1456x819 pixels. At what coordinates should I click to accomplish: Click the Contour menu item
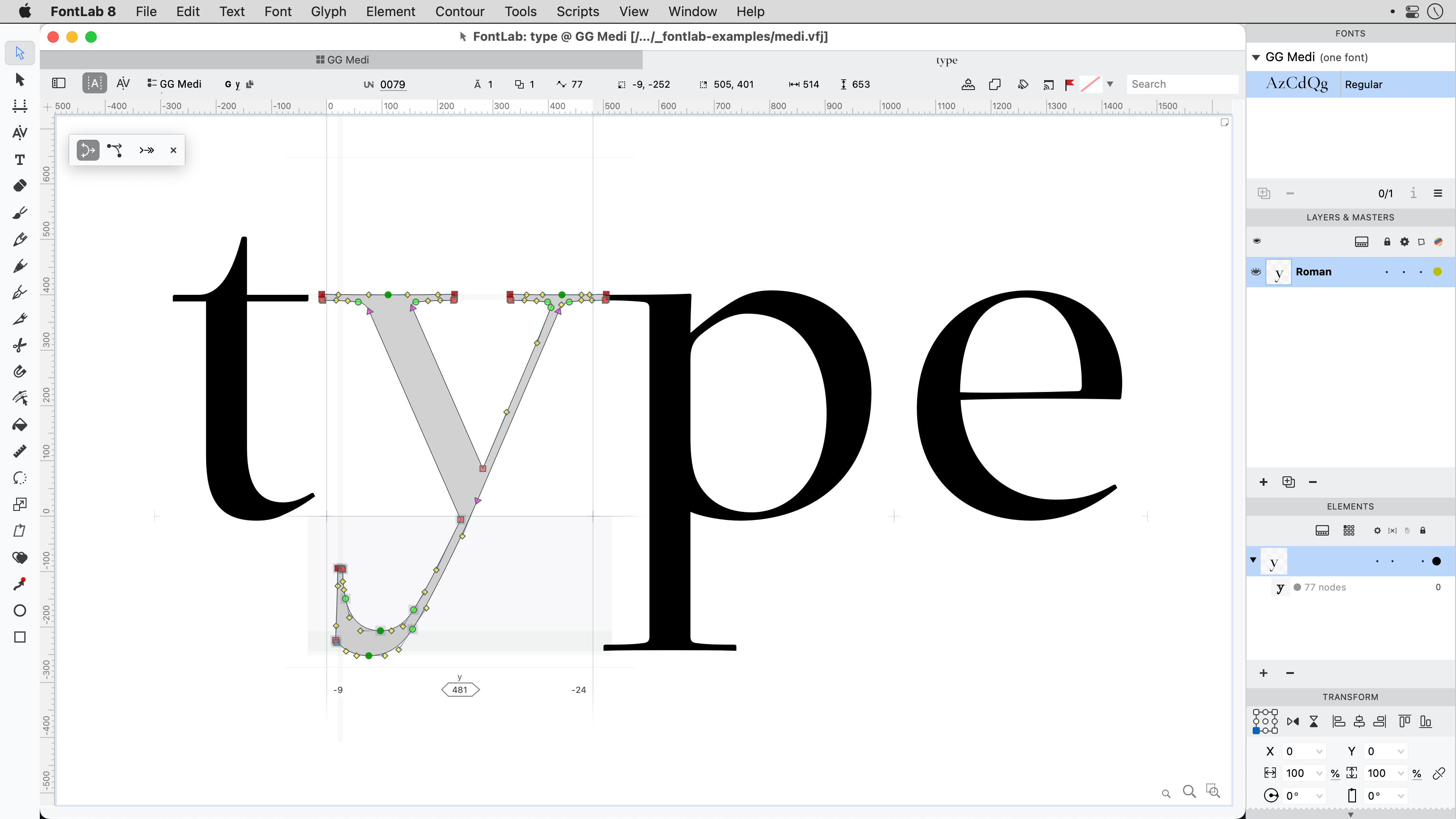(459, 11)
